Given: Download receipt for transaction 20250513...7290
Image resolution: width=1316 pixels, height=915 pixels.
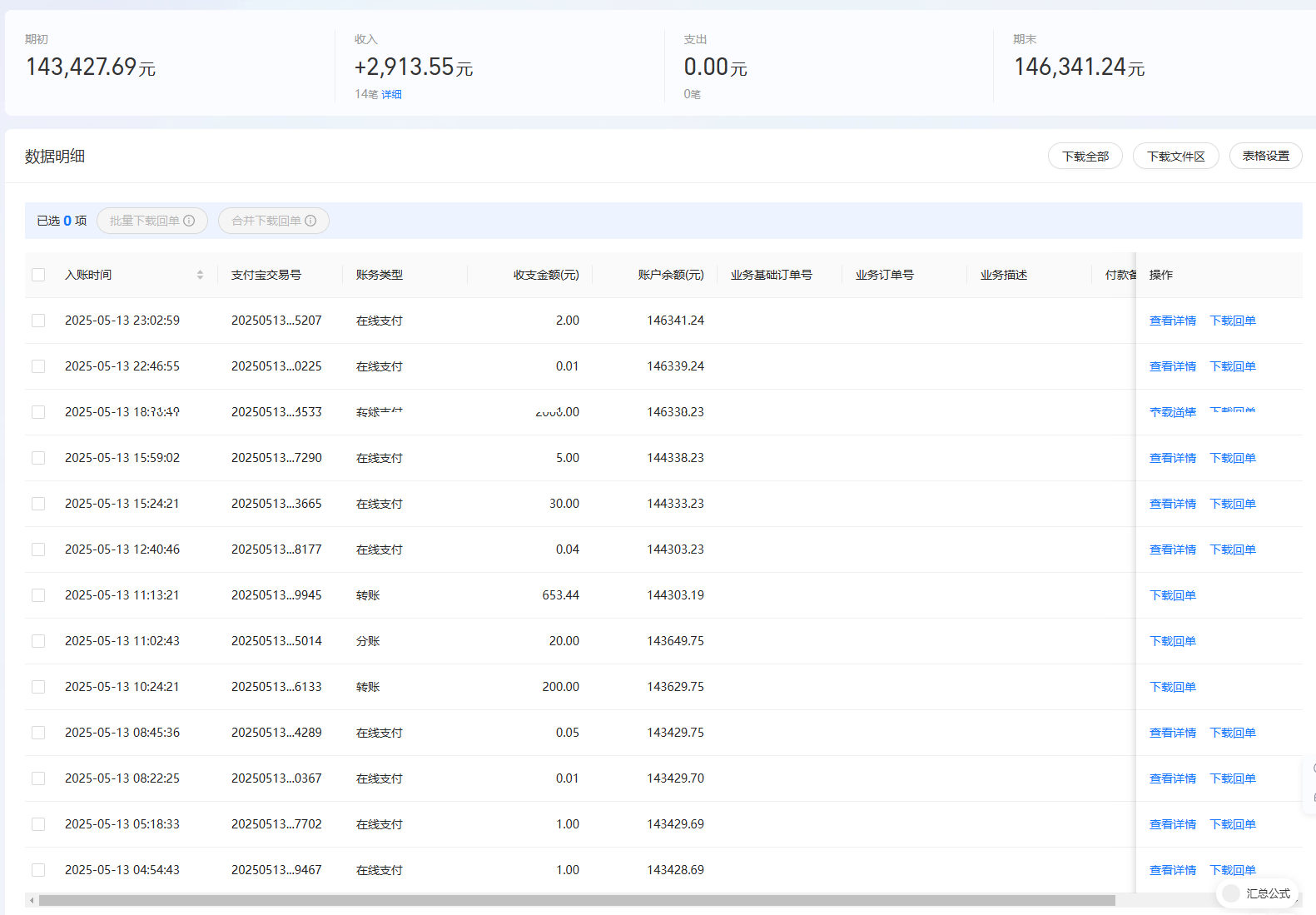Looking at the screenshot, I should point(1233,458).
